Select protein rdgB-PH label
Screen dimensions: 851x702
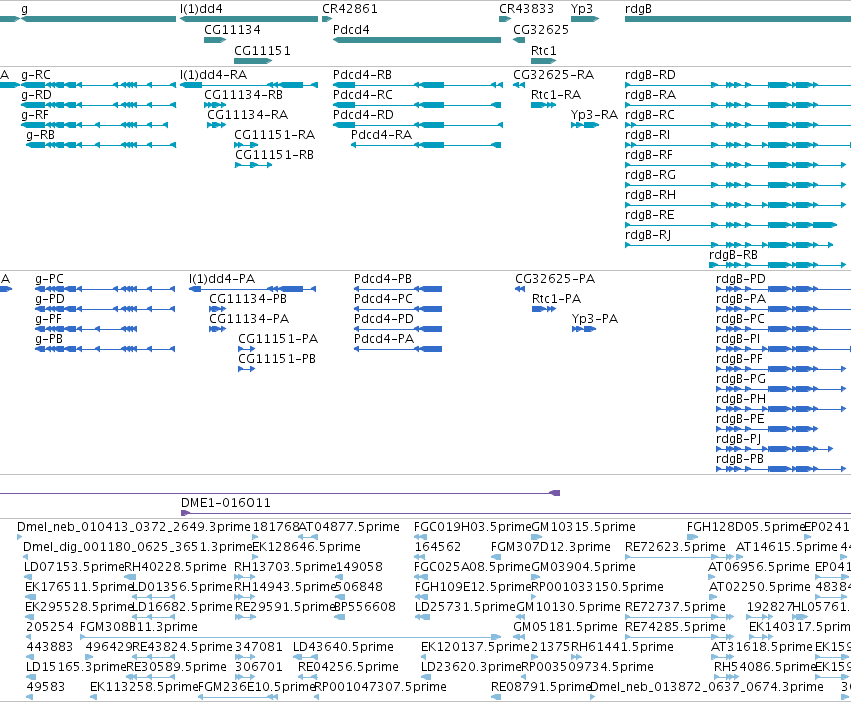click(741, 399)
